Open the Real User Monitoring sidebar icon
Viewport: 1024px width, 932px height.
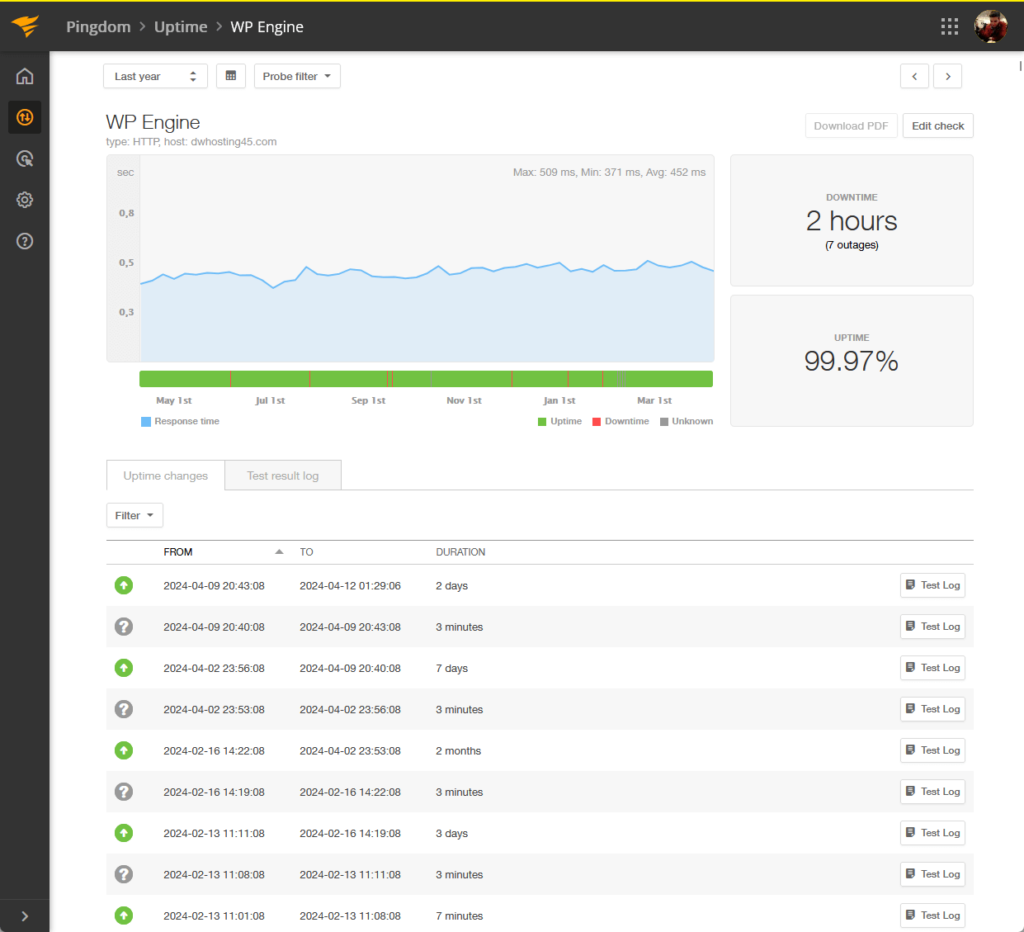click(x=25, y=159)
